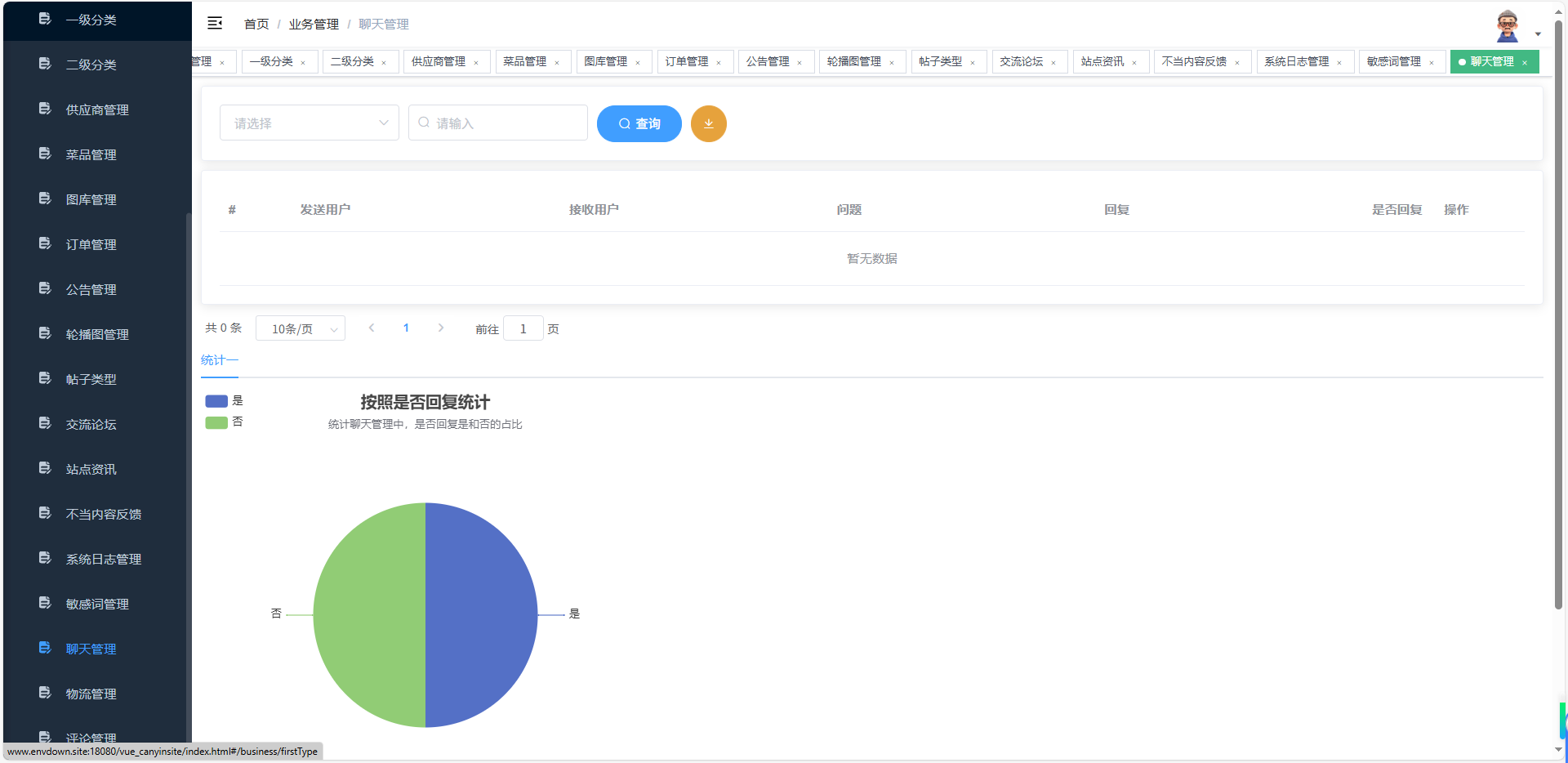Toggle the 是 series in chart legend
Screen dimensions: 1568x763
226,400
